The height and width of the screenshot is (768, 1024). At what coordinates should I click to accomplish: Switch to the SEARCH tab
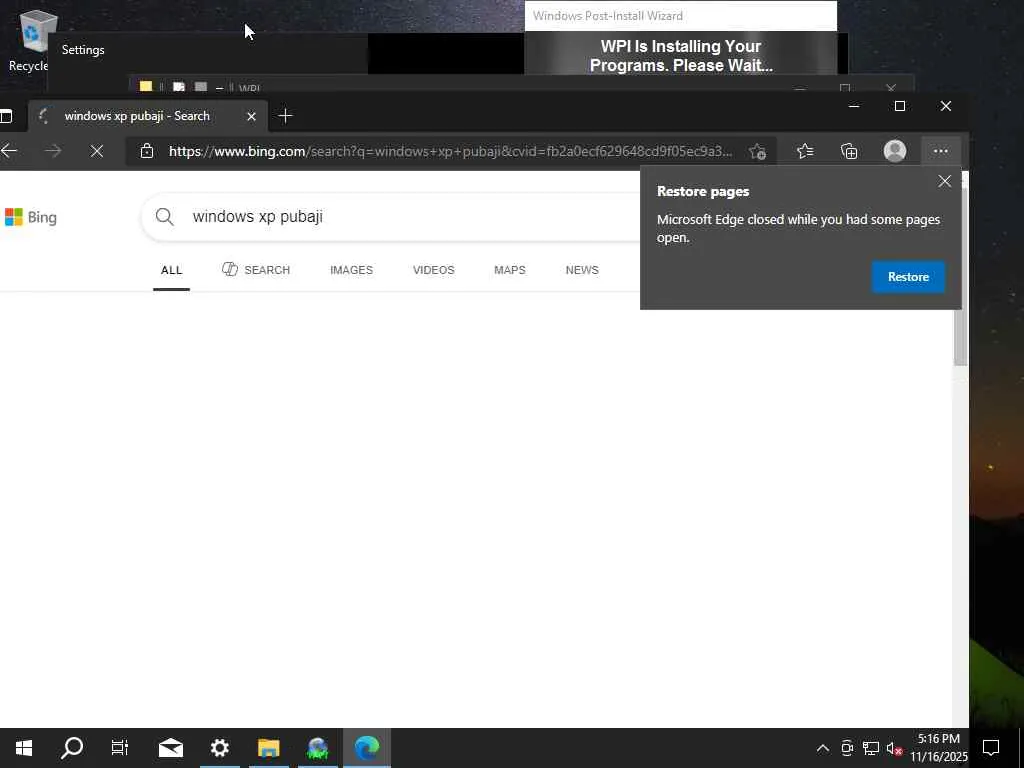click(x=256, y=270)
